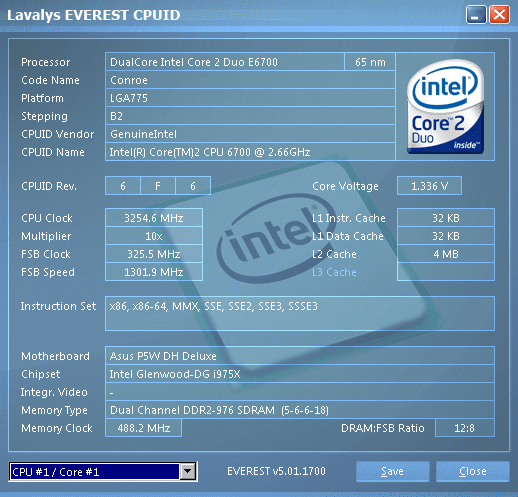Close window with red X button
Viewport: 518px width, 497px height.
[499, 15]
